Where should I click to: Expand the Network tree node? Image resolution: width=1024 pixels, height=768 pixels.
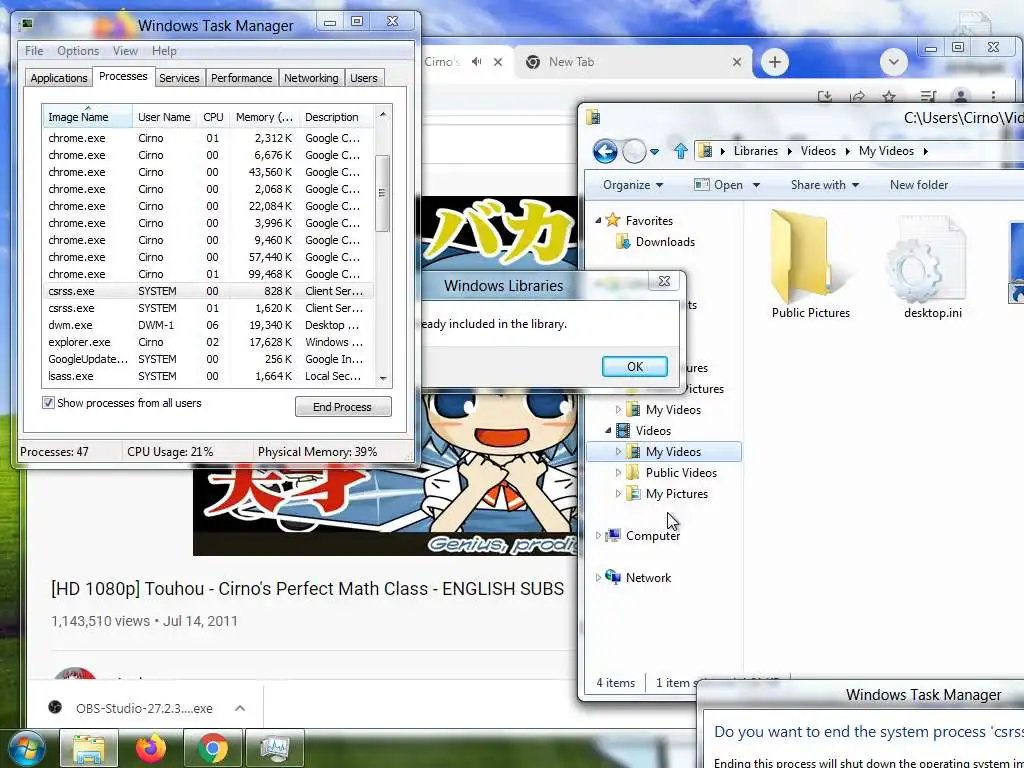598,577
